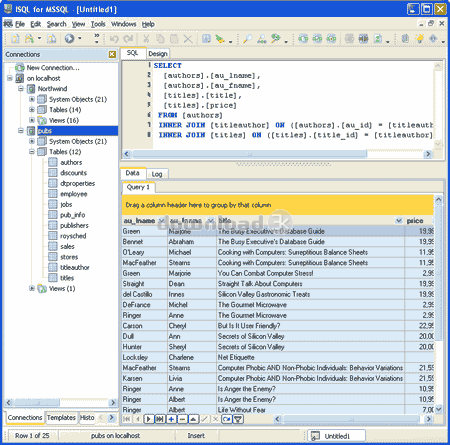Image resolution: width=450 pixels, height=445 pixels.
Task: Switch to the Log tab
Action: [x=157, y=174]
